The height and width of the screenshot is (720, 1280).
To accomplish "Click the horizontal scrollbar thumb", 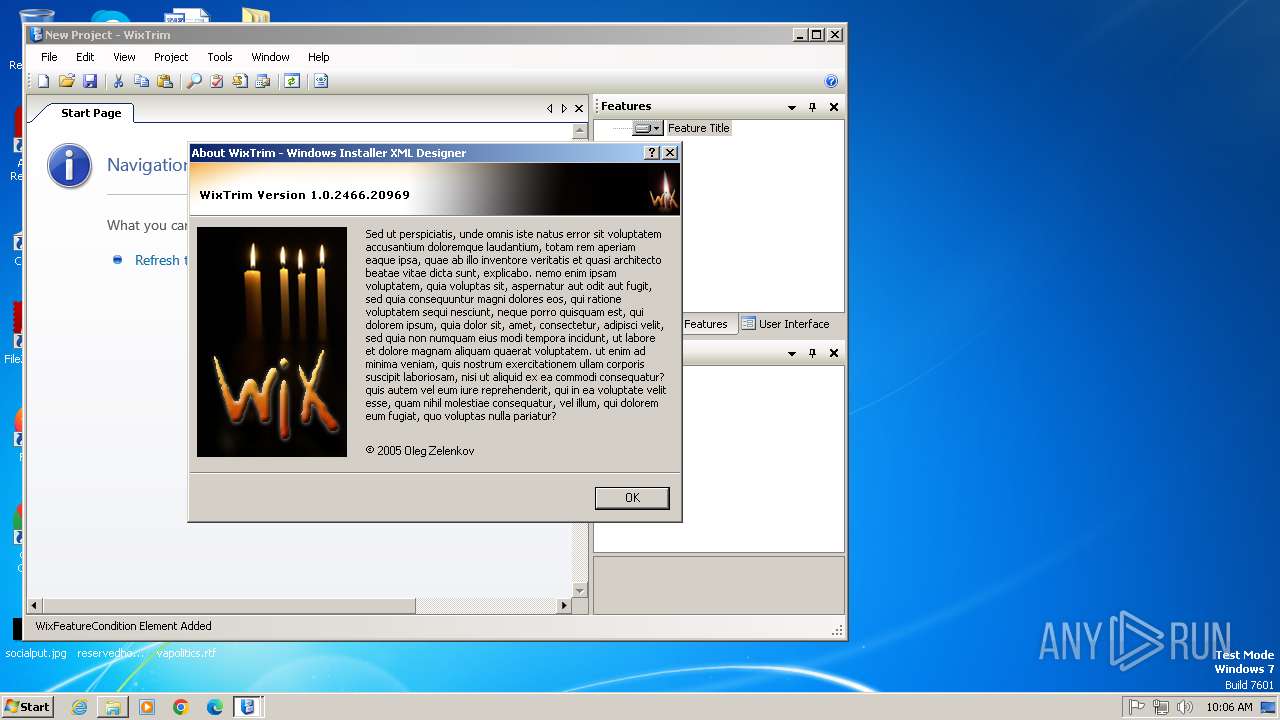I will (229, 606).
